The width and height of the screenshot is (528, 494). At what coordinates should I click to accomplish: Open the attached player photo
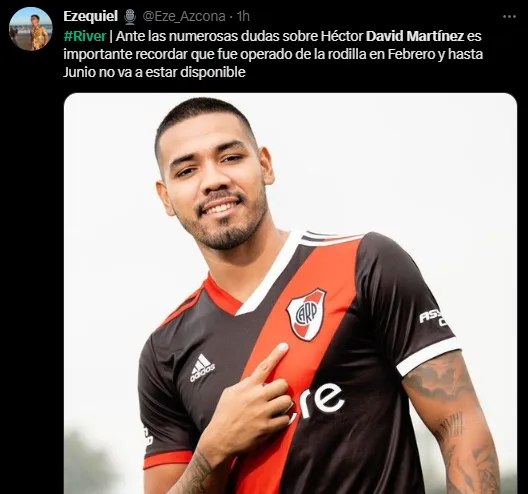coord(290,293)
